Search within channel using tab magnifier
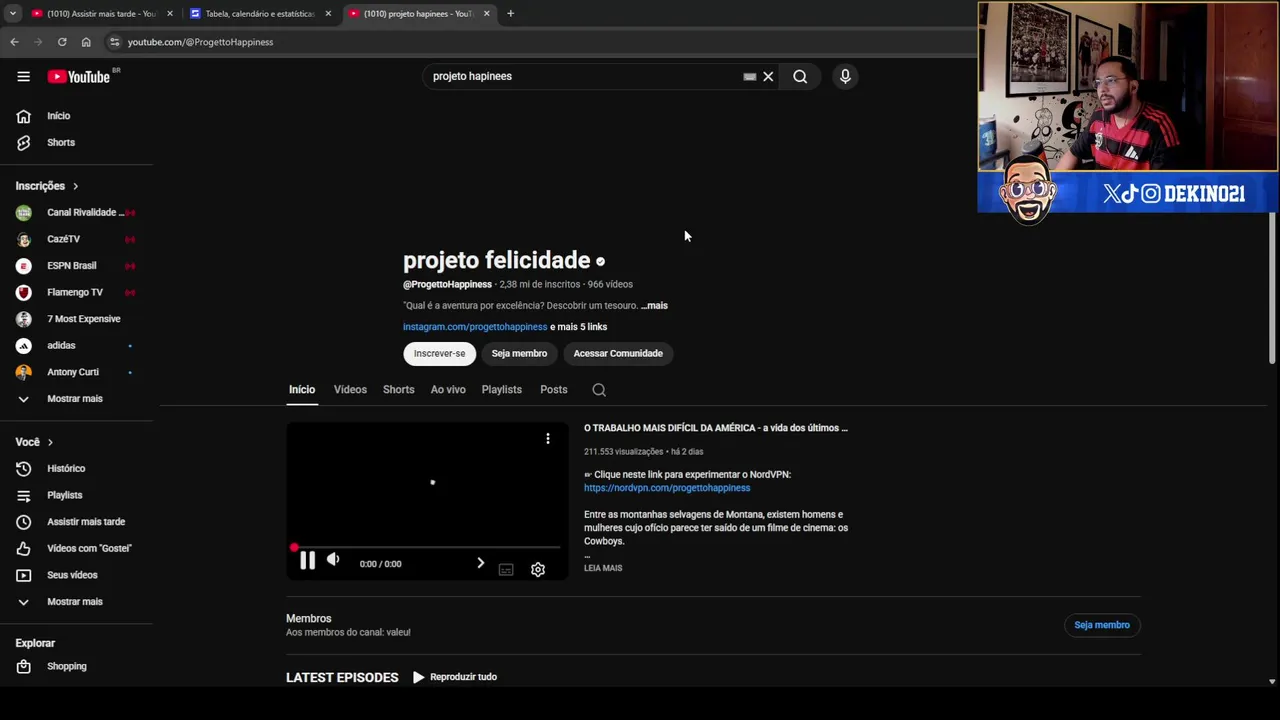Screen dimensions: 1280x720 599,390
